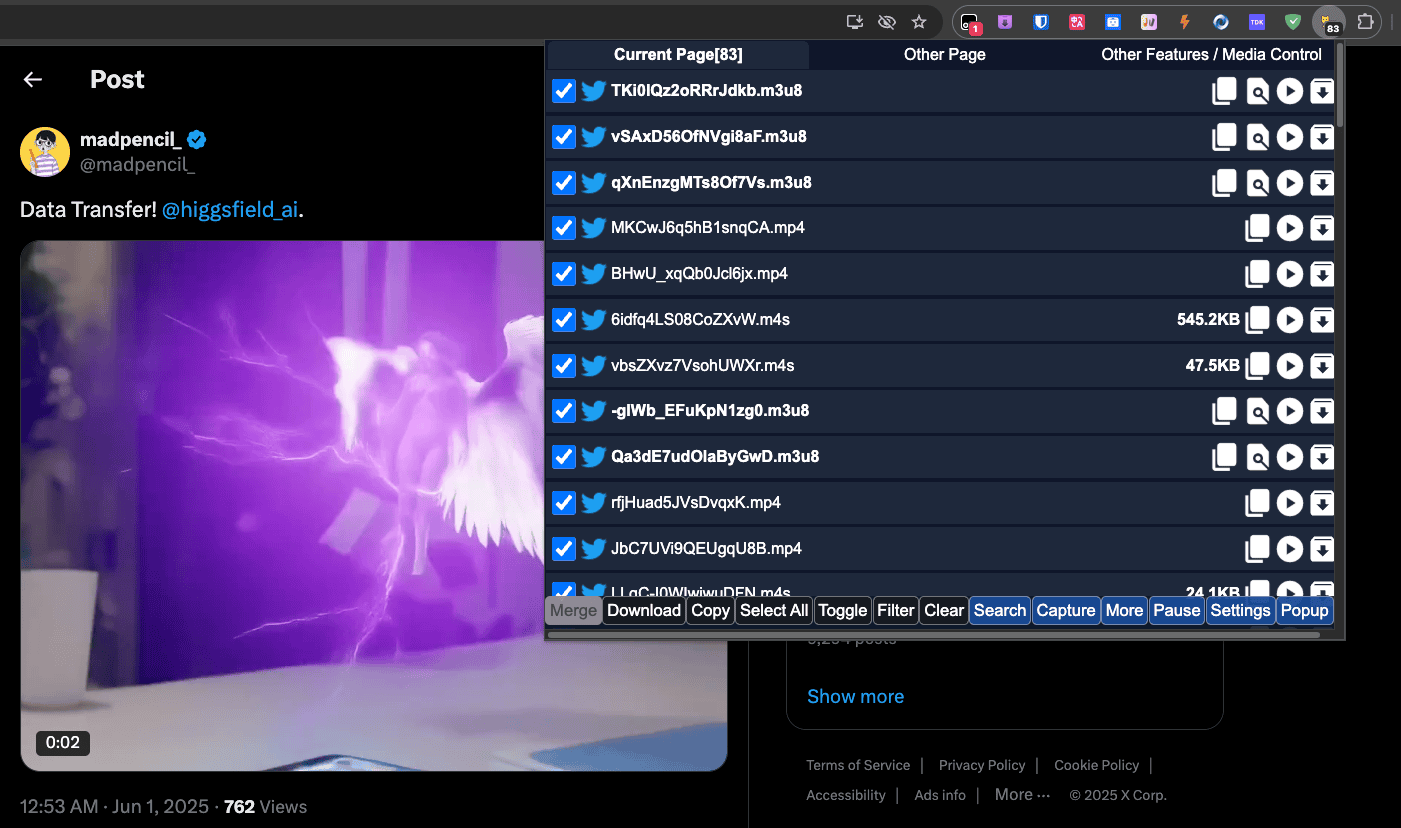Play the qXnEnzgMTs8Of7Vs.m3u8 preview
Image resolution: width=1401 pixels, height=828 pixels.
[1290, 183]
